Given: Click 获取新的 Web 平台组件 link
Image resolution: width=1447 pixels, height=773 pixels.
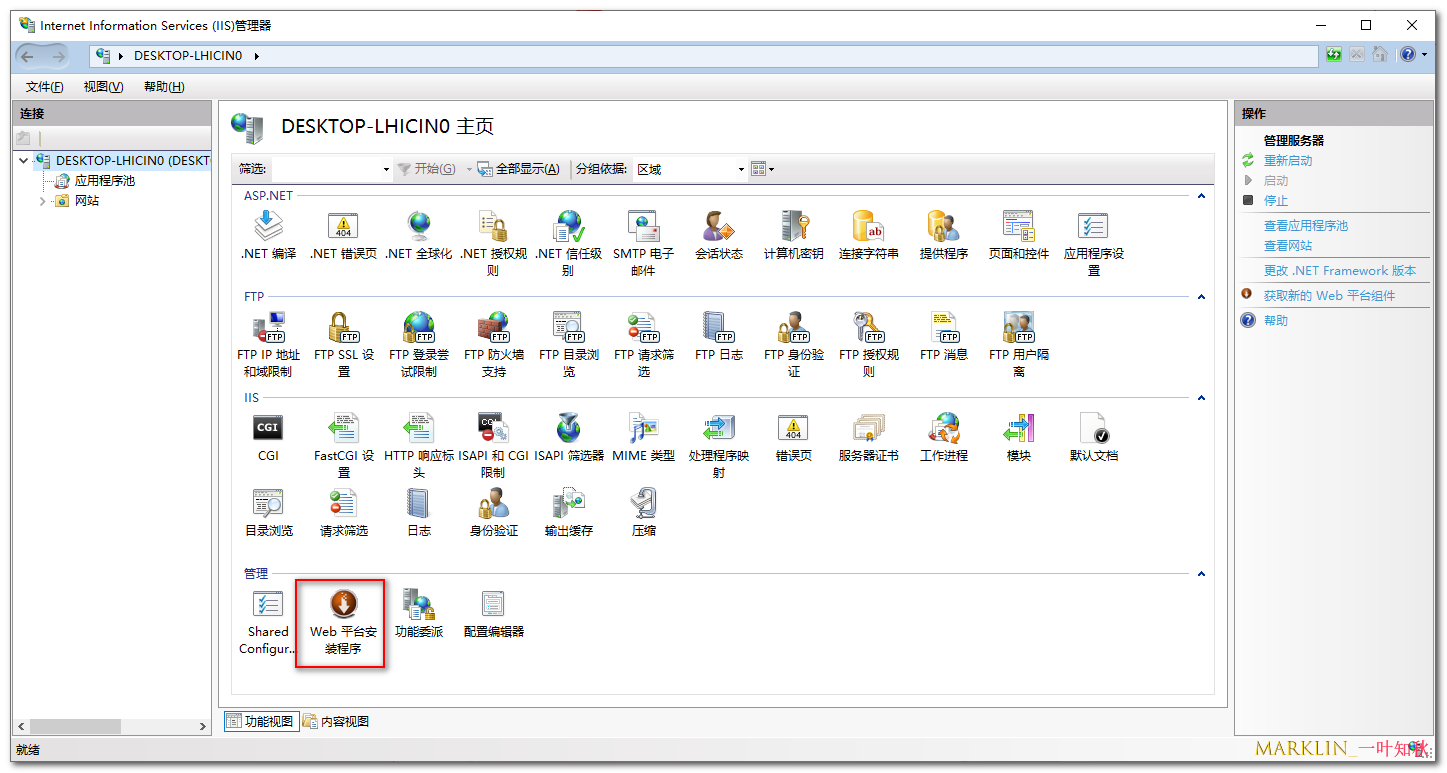Looking at the screenshot, I should (1329, 296).
